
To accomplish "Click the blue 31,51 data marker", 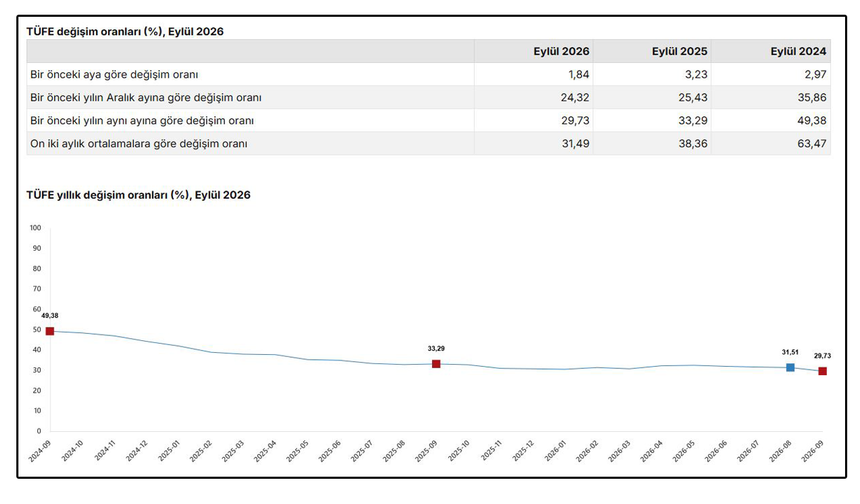I will (x=790, y=367).
